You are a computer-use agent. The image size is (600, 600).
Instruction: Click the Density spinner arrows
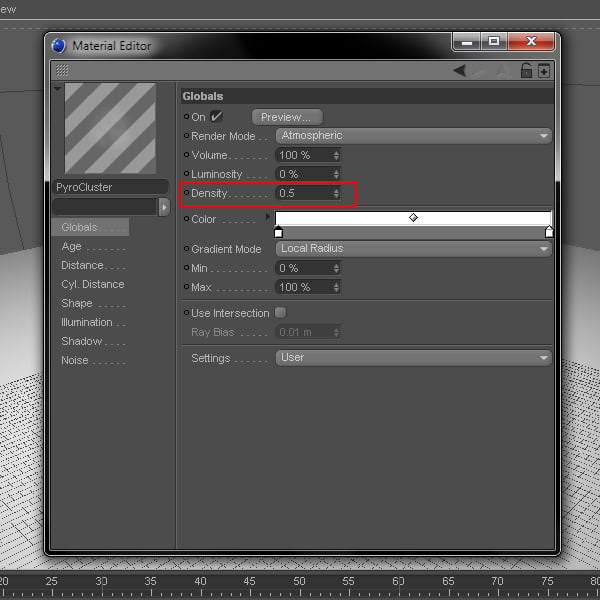point(336,193)
